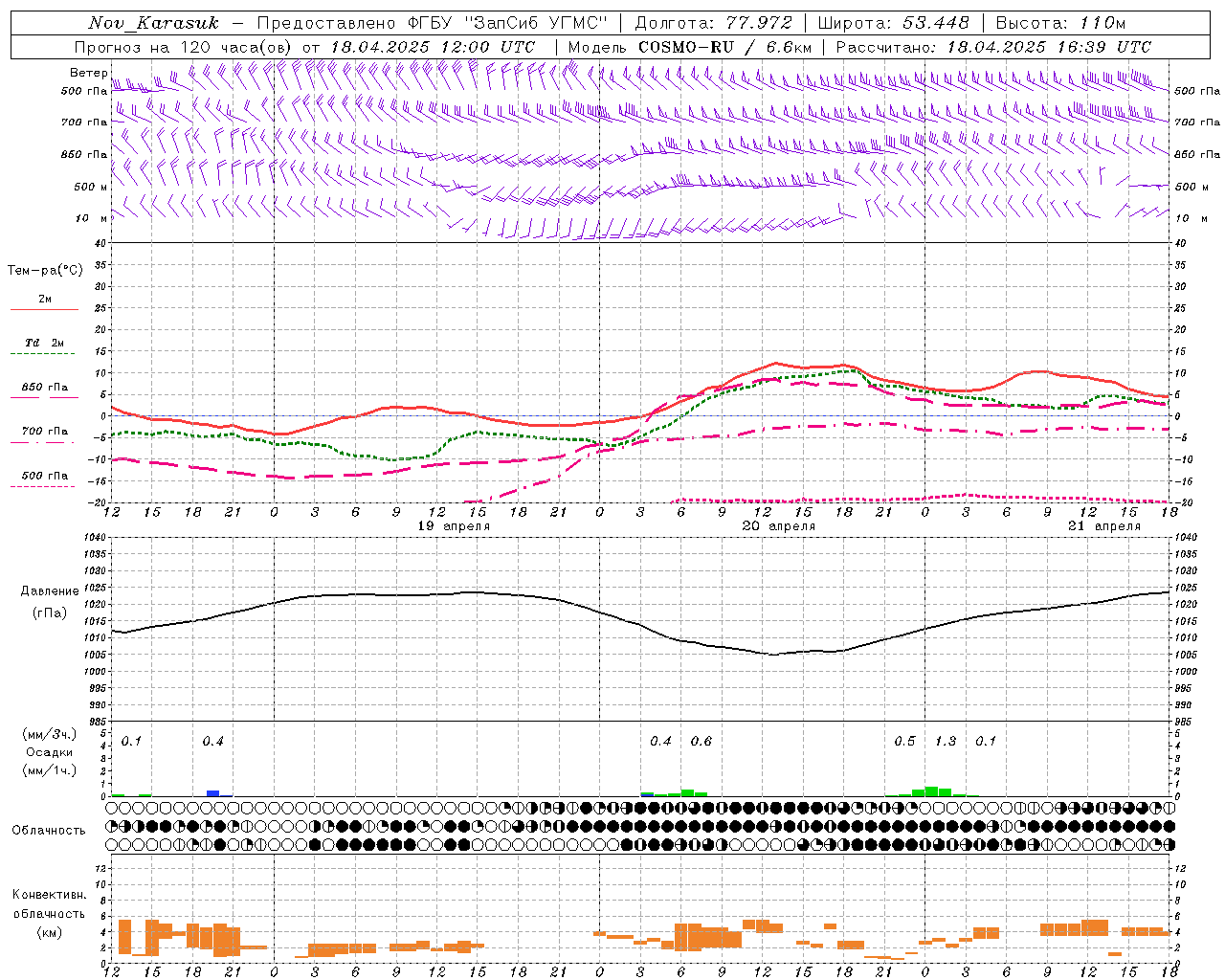Select the (мм/3ч.) units label
1225x980 pixels.
(49, 734)
